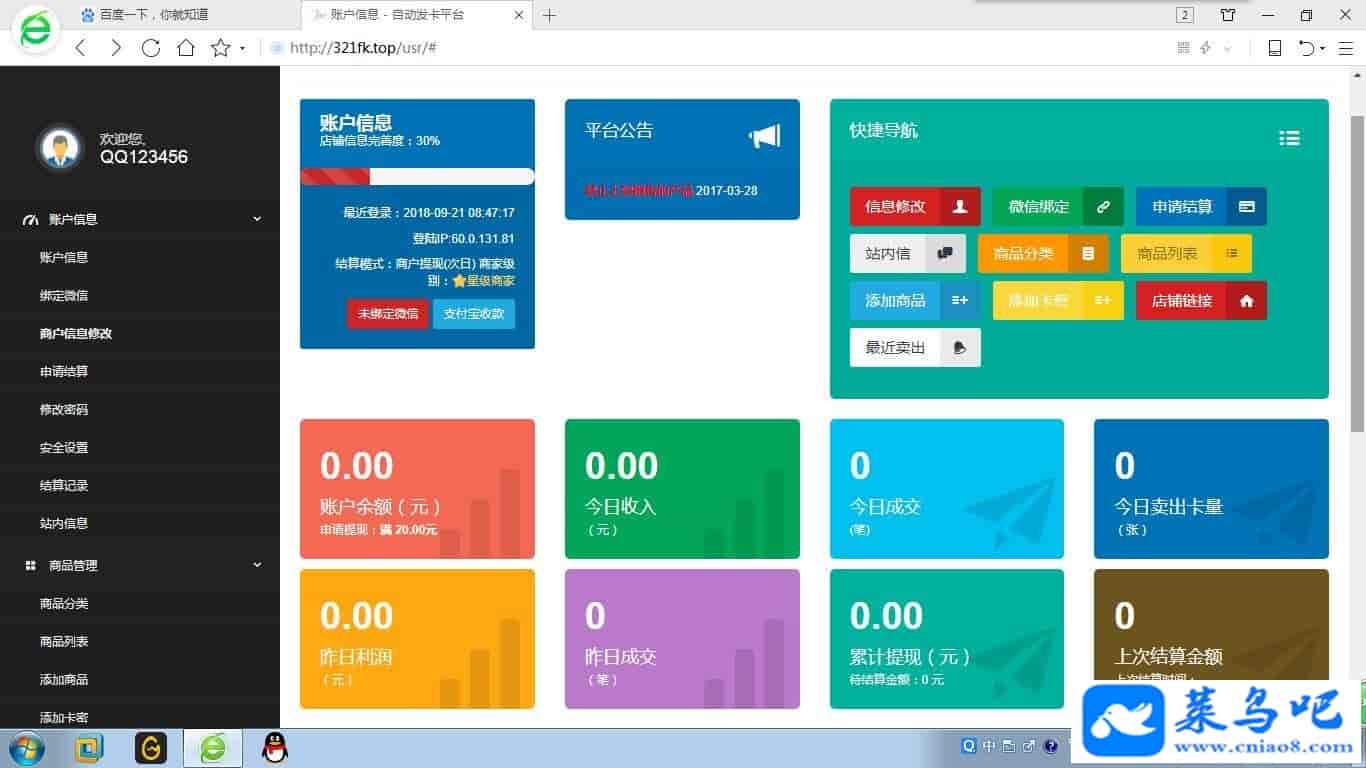Go to the browser home page icon
Viewport: 1366px width, 768px height.
click(185, 48)
